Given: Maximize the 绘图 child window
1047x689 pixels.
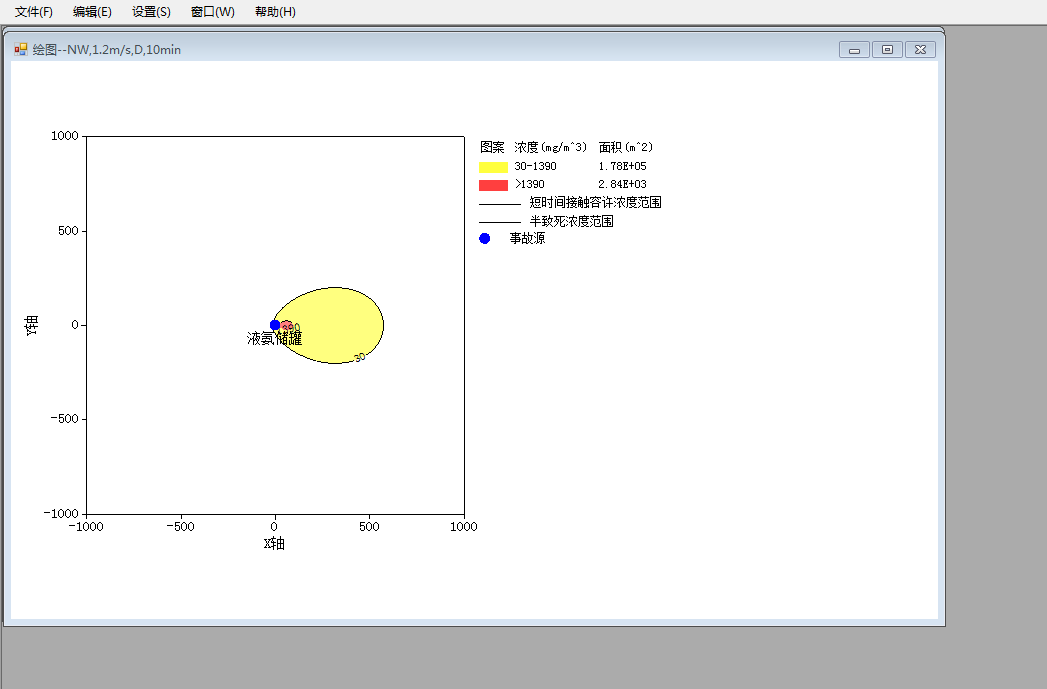Looking at the screenshot, I should (887, 49).
